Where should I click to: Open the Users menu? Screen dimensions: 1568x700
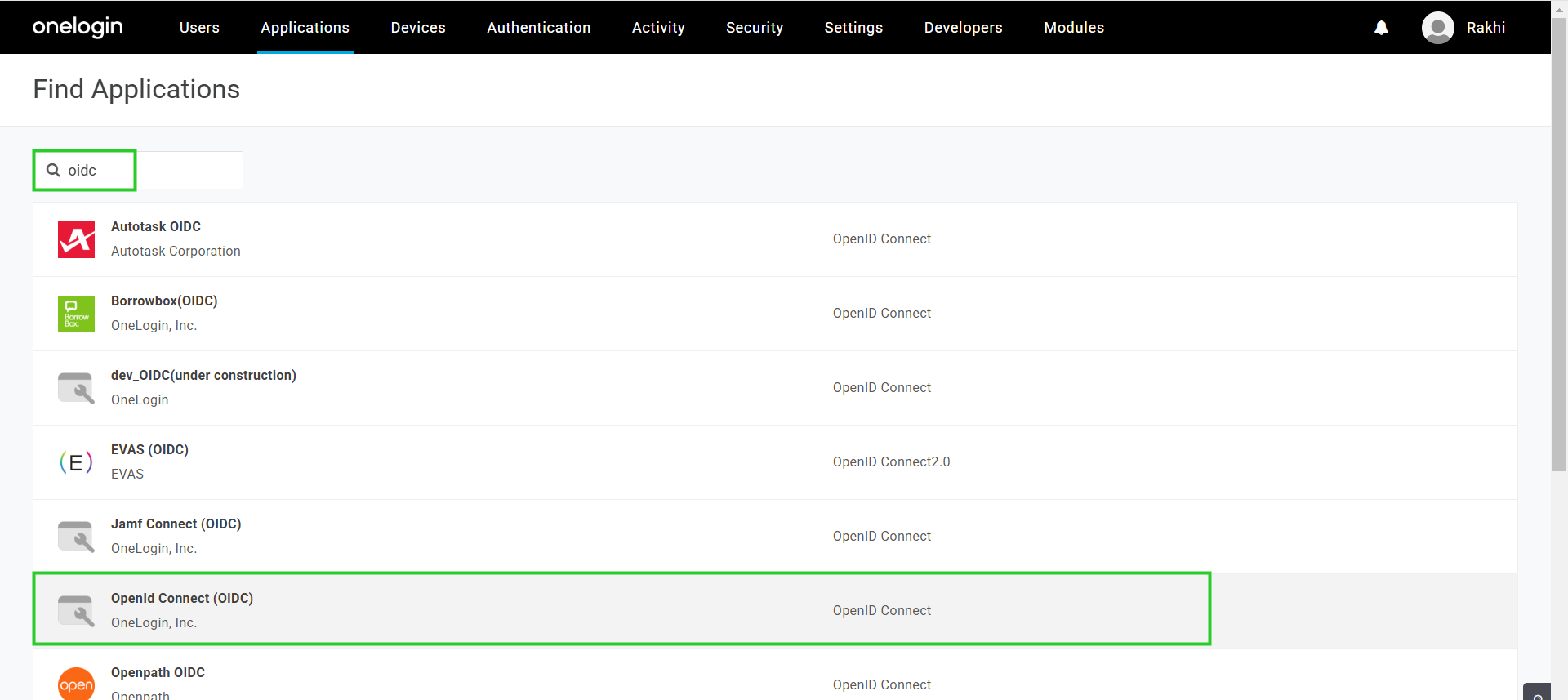tap(199, 28)
